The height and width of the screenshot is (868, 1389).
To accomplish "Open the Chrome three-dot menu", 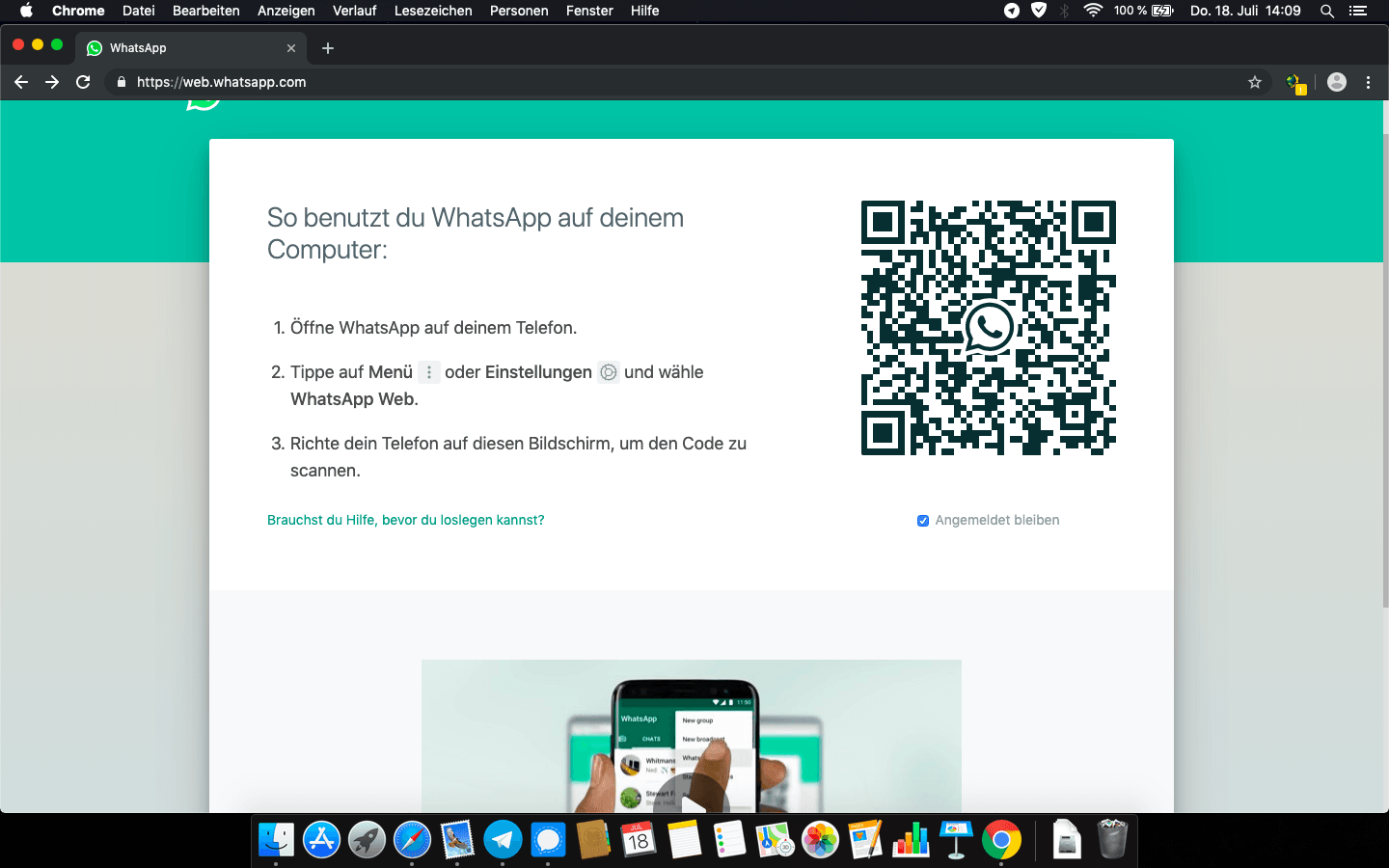I will tap(1368, 82).
